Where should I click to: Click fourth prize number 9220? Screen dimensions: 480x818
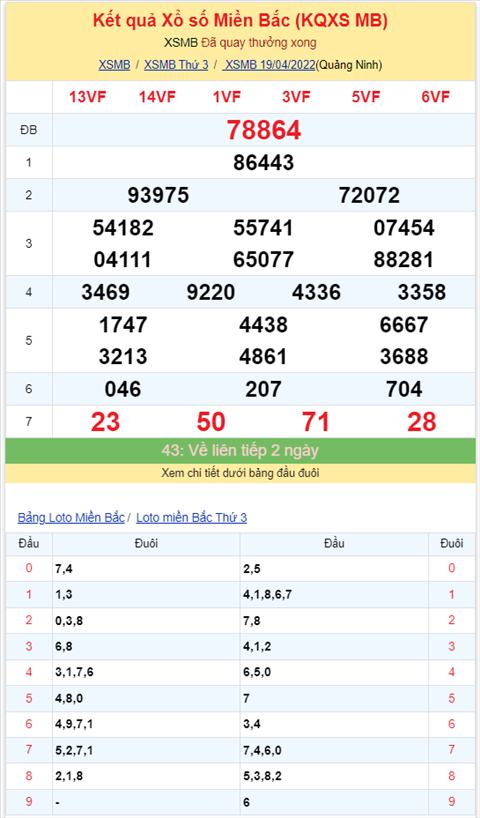point(211,292)
